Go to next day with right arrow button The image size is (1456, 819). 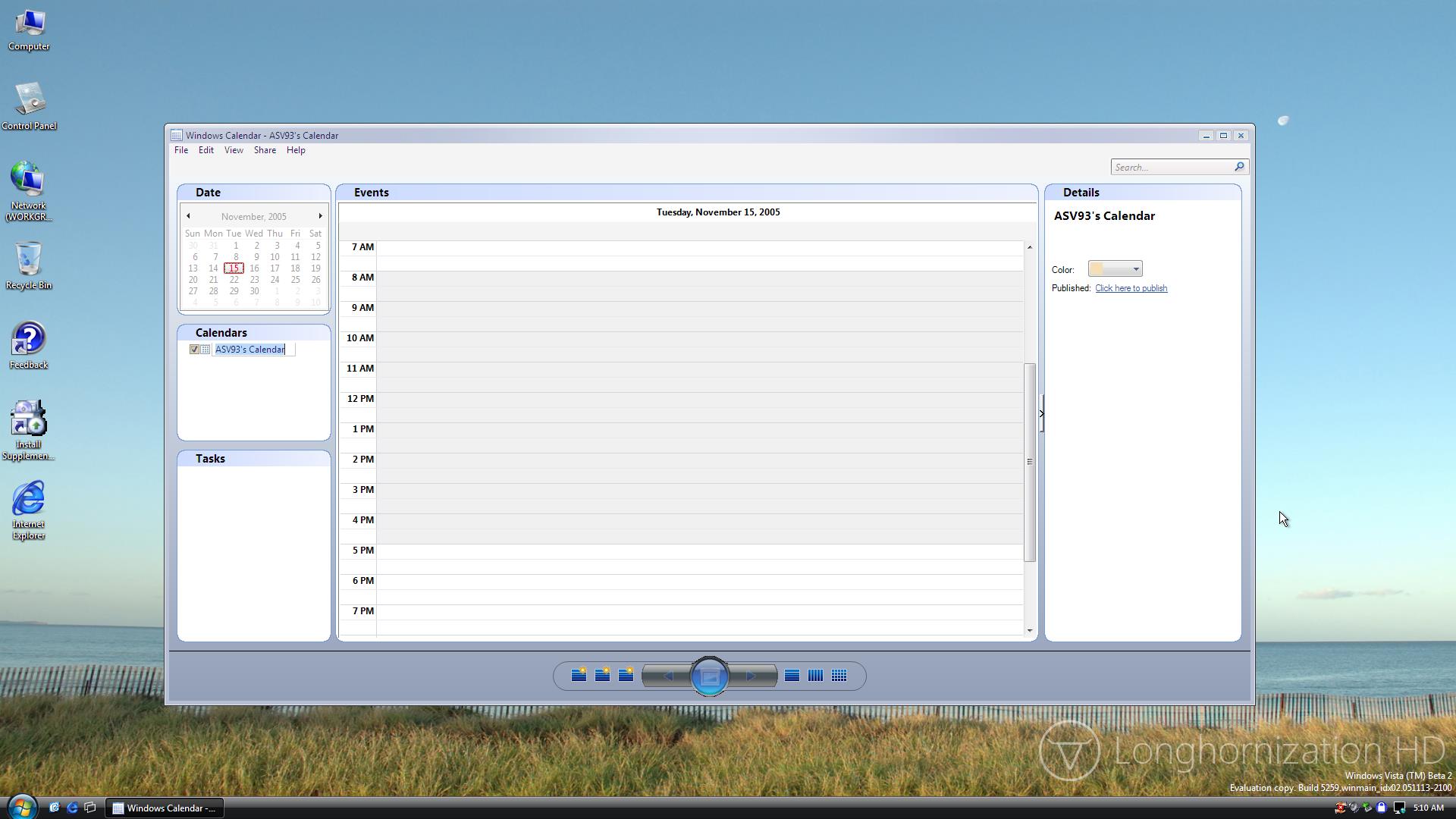tap(751, 676)
